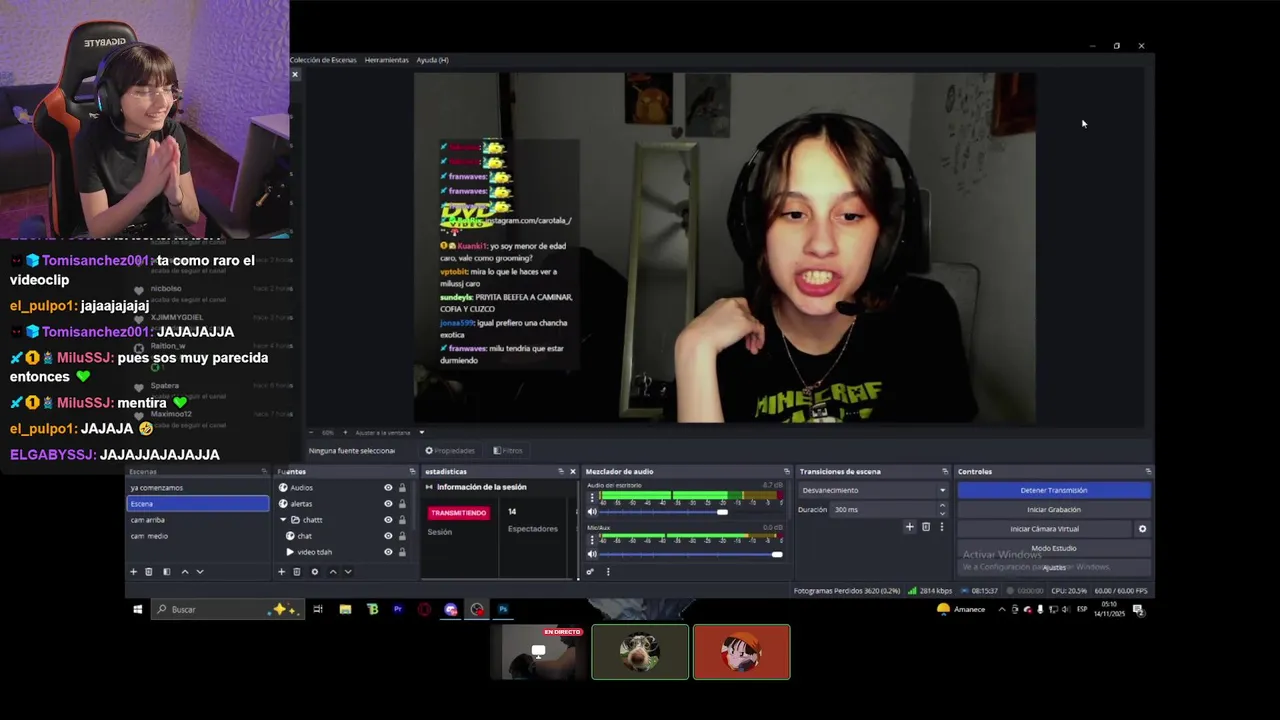Toggle visibility of alertas source
This screenshot has height=720, width=1280.
tap(388, 504)
